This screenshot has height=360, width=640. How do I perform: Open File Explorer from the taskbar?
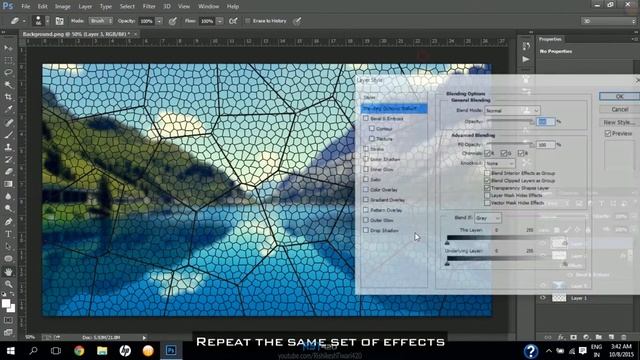(102, 351)
